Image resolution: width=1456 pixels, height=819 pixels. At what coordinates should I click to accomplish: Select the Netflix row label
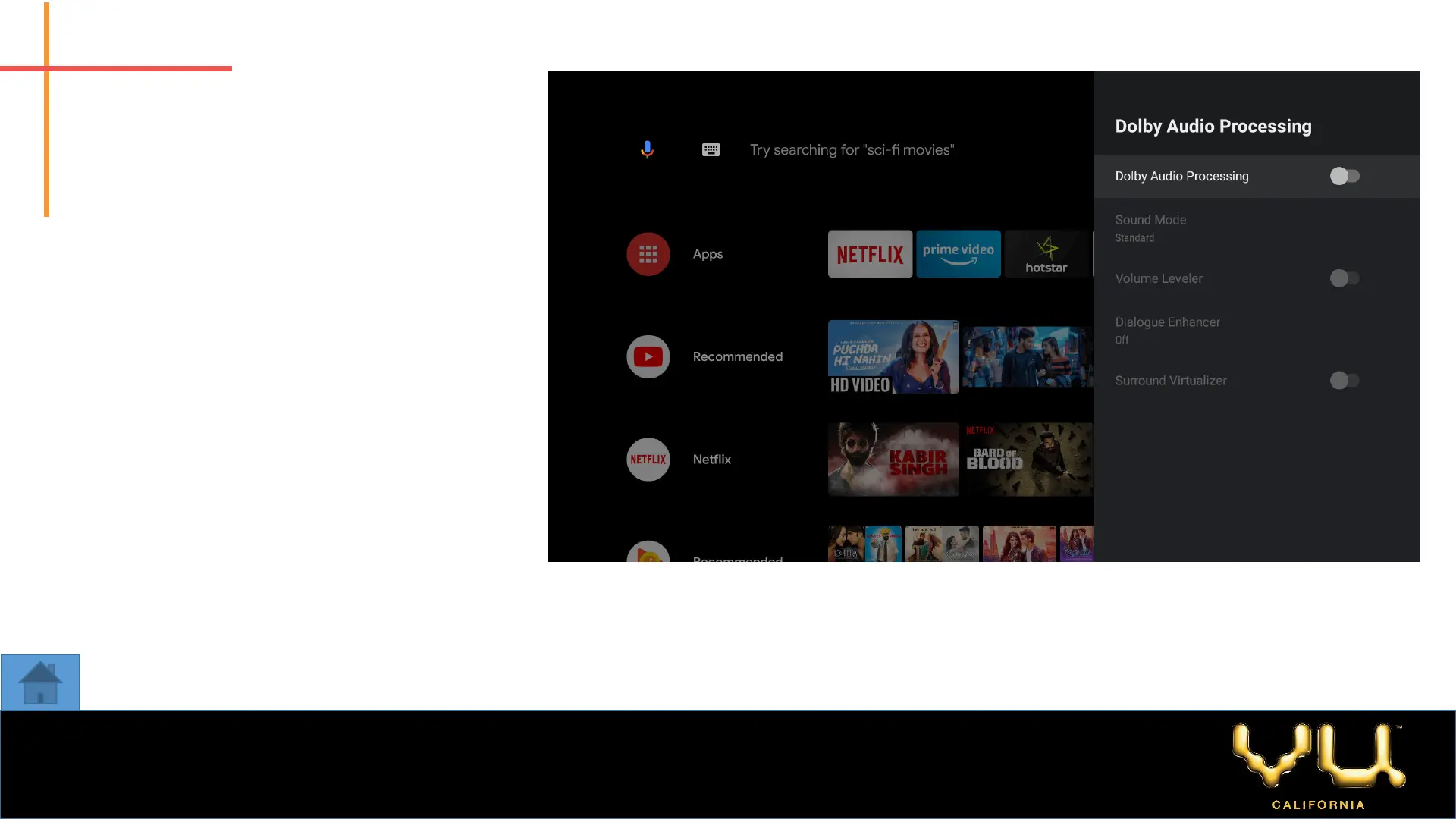(x=711, y=460)
